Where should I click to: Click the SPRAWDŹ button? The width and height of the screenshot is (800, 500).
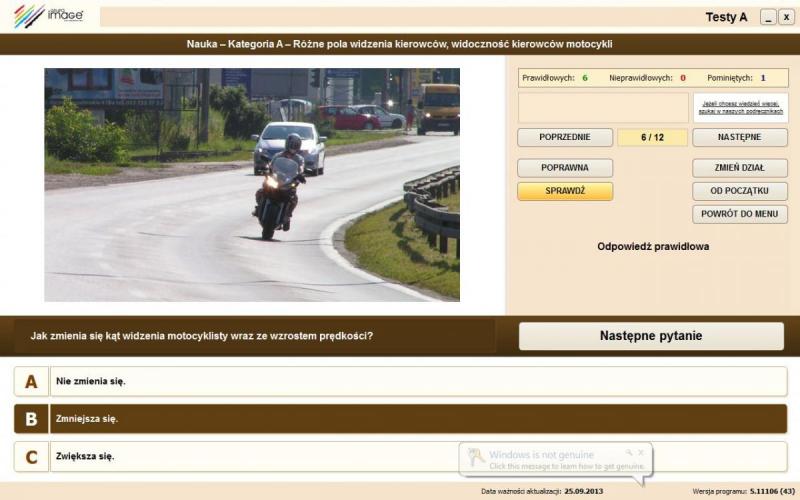(x=565, y=191)
